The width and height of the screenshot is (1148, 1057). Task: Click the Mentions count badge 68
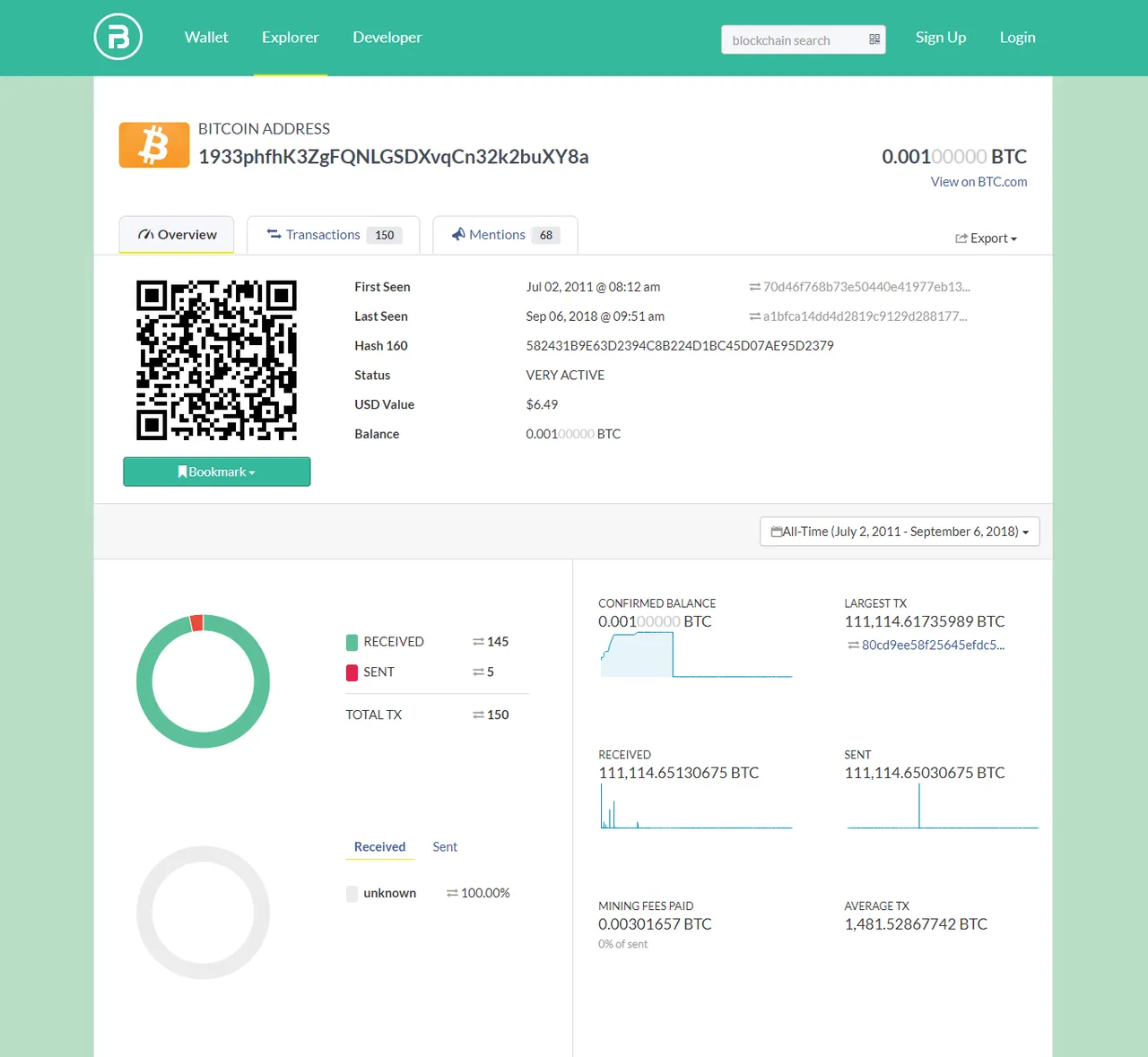point(546,235)
